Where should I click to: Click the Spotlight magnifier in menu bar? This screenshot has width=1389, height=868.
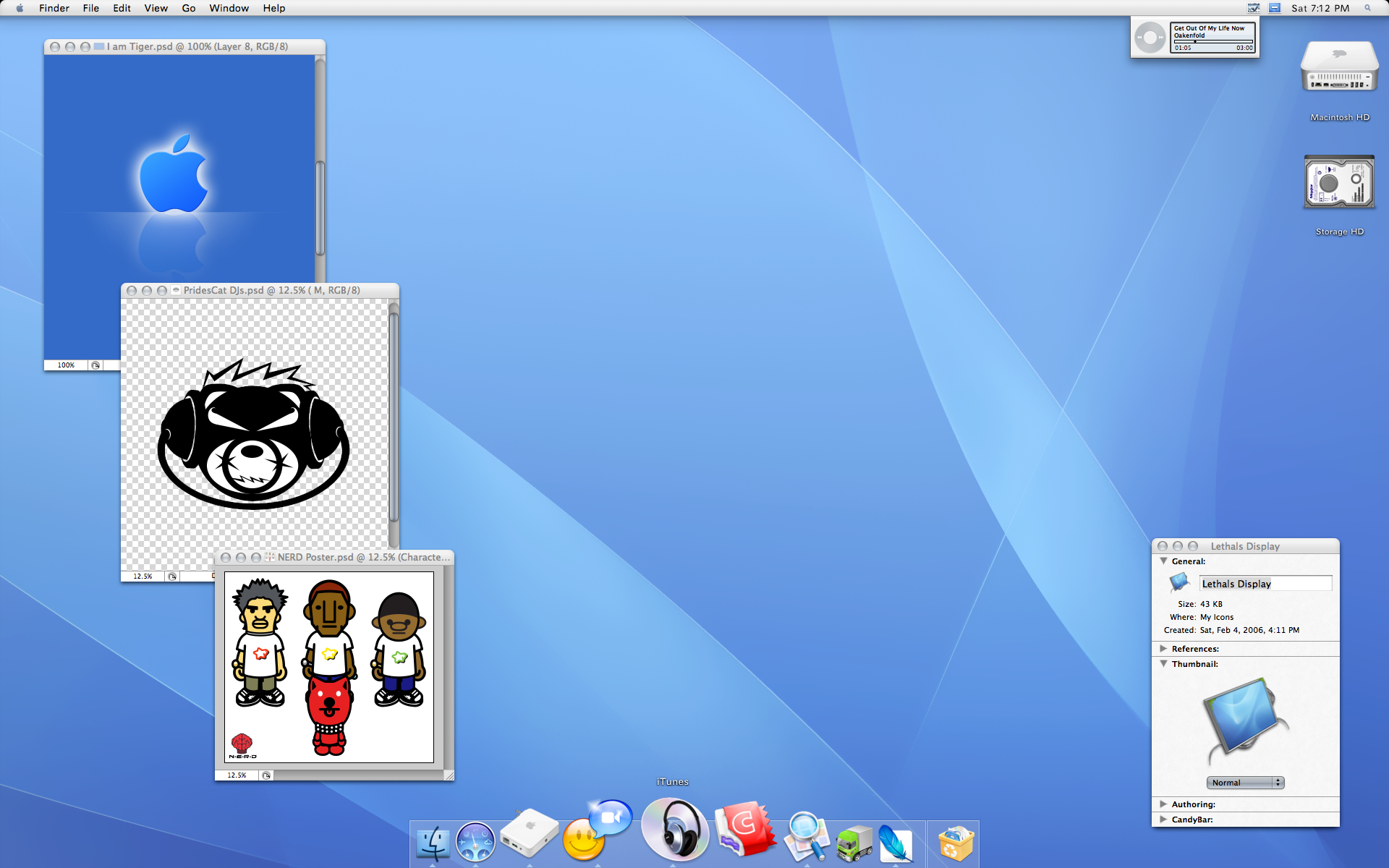[x=1367, y=8]
